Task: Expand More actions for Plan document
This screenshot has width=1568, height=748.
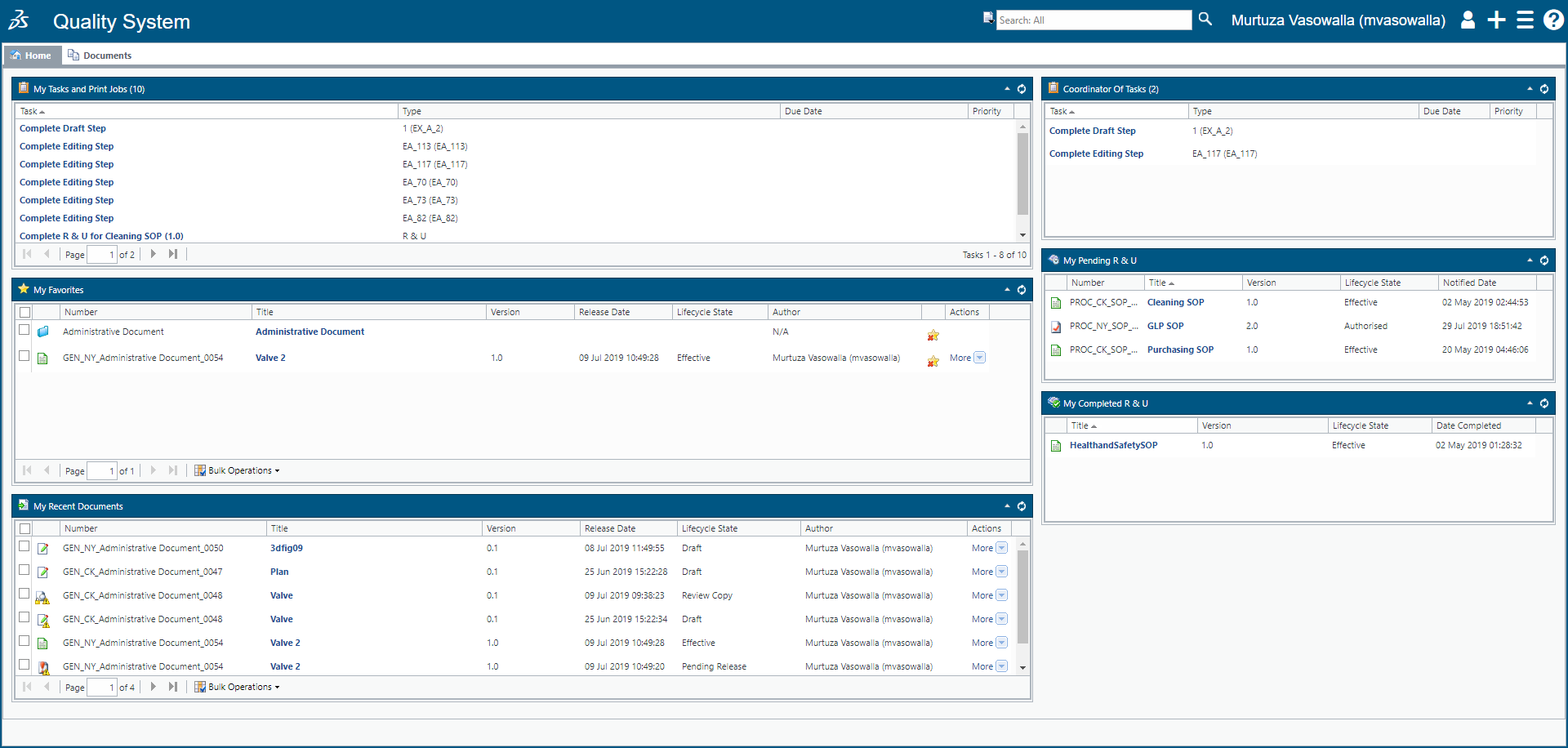Action: point(1001,572)
